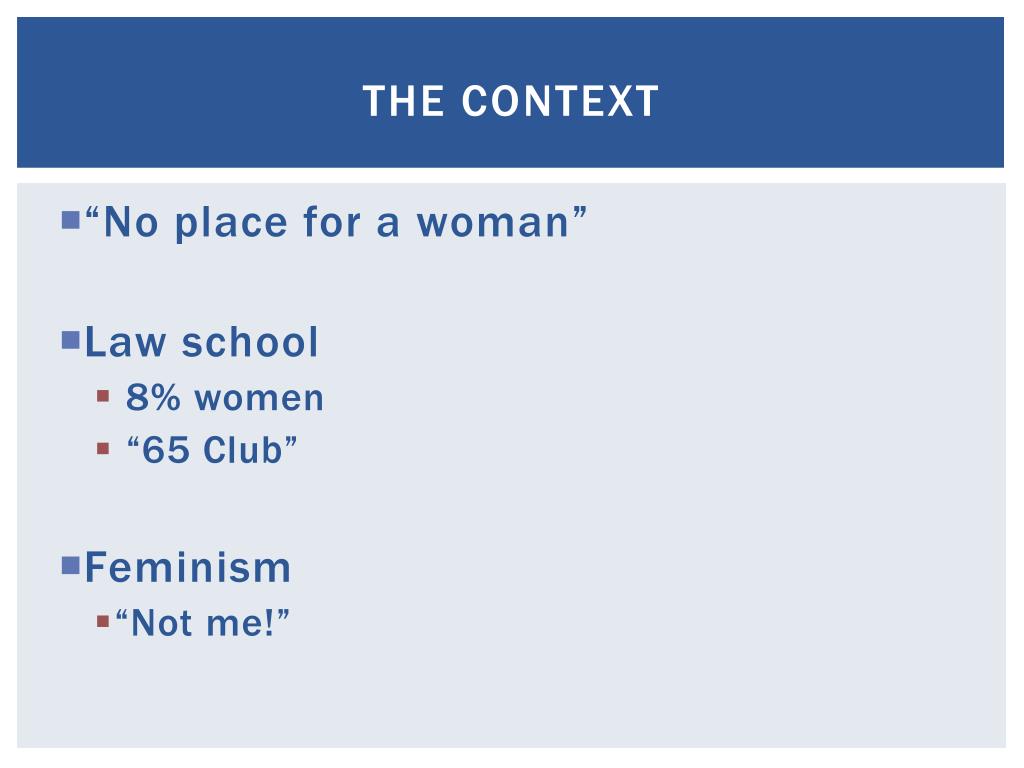Select the word CONTEXT in the heading
The width and height of the screenshot is (1024, 768).
pos(560,101)
